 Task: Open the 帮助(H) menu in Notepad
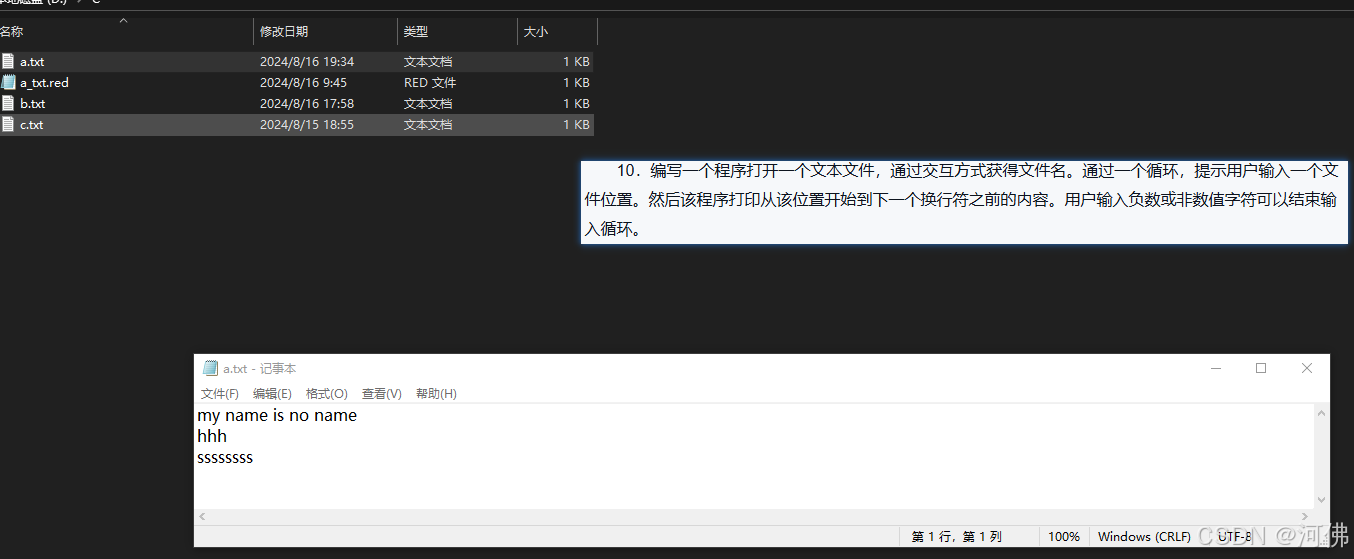click(436, 394)
